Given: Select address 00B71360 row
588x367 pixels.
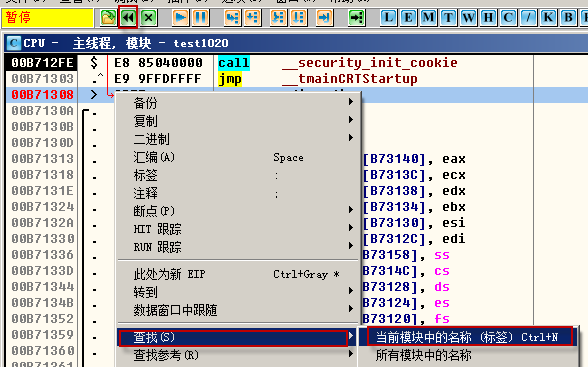Looking at the screenshot, I should [x=42, y=351].
